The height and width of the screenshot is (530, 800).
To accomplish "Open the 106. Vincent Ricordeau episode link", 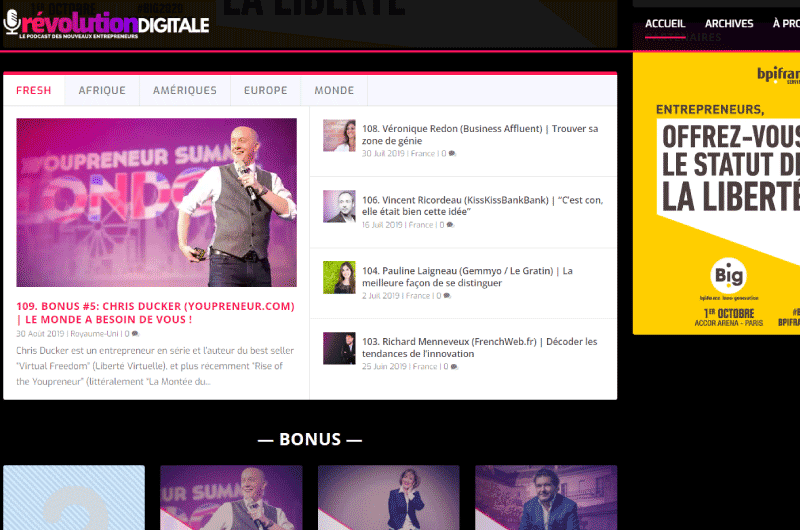I will point(482,206).
